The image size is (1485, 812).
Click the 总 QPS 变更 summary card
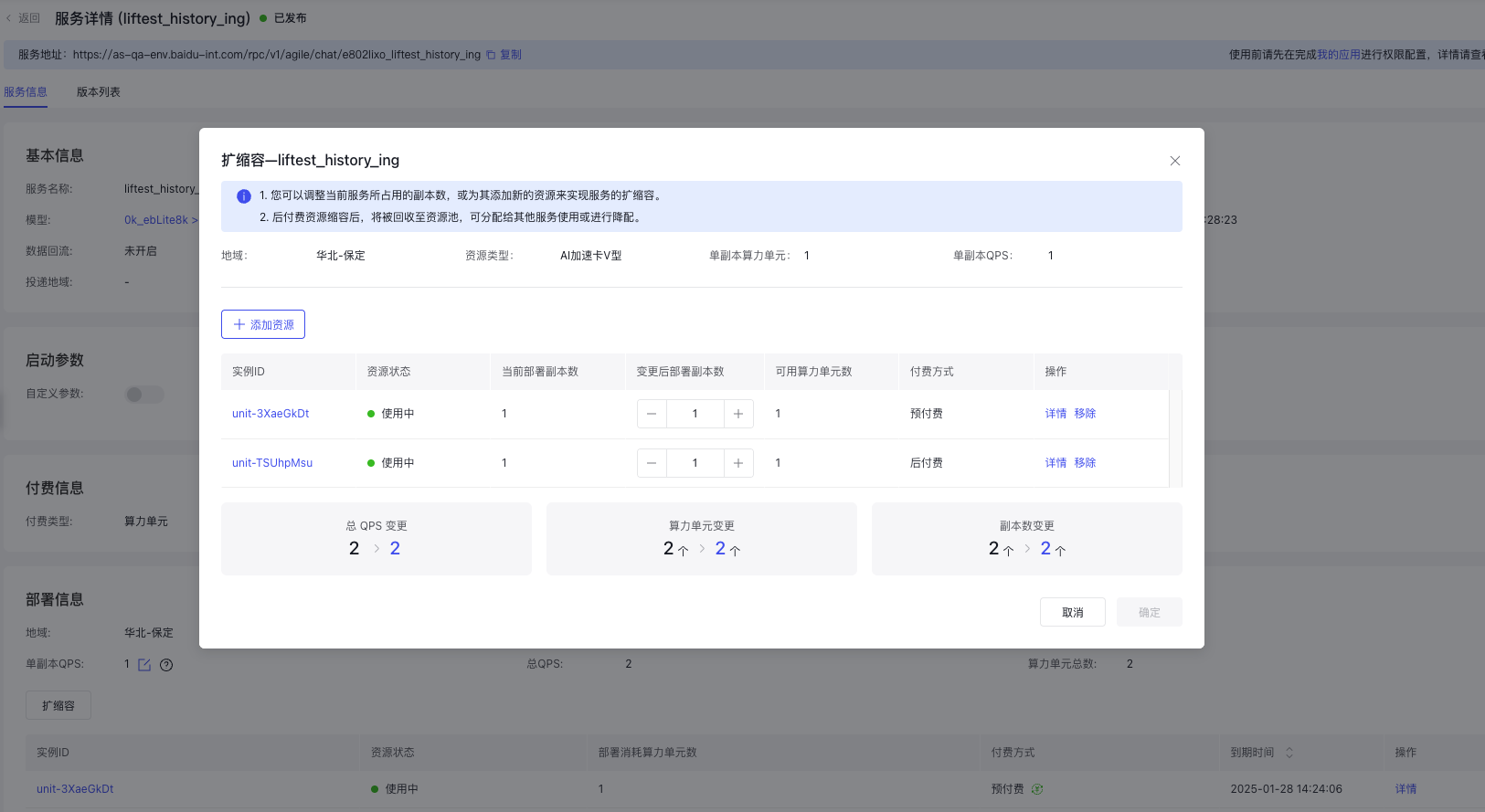point(377,539)
